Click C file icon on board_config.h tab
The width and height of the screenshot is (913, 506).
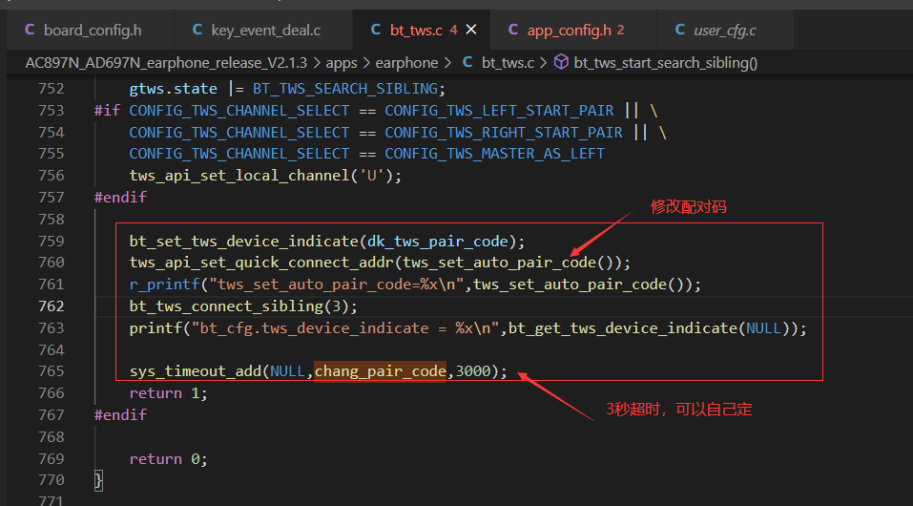click(30, 30)
